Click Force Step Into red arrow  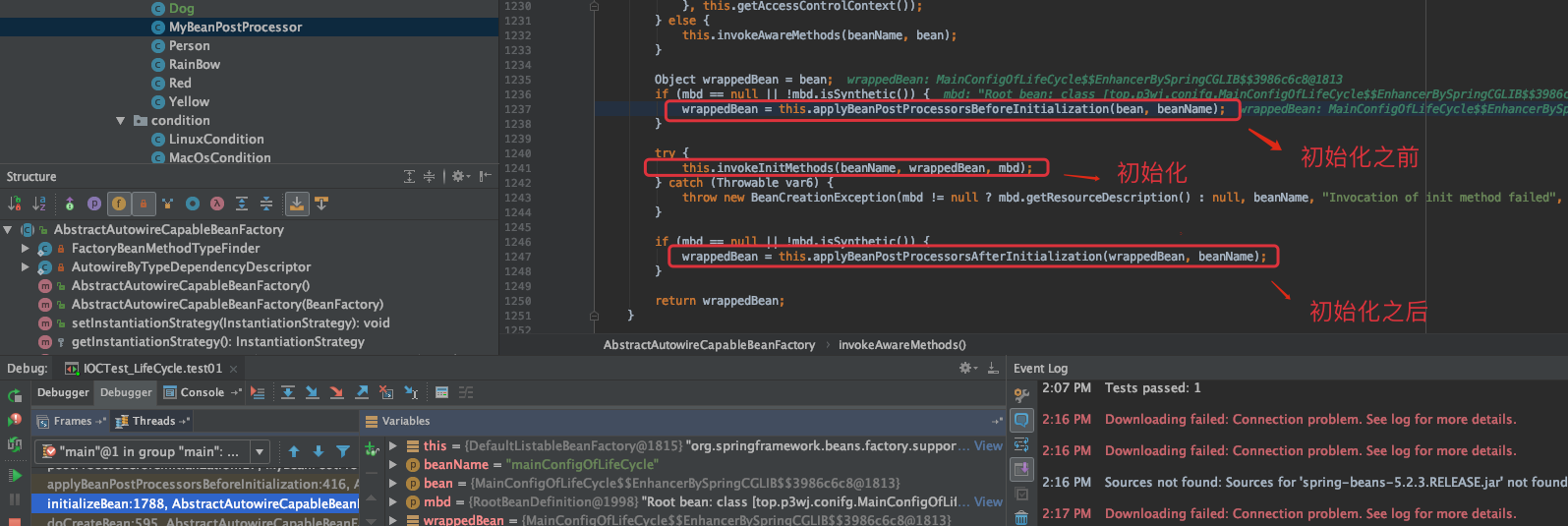pyautogui.click(x=337, y=392)
